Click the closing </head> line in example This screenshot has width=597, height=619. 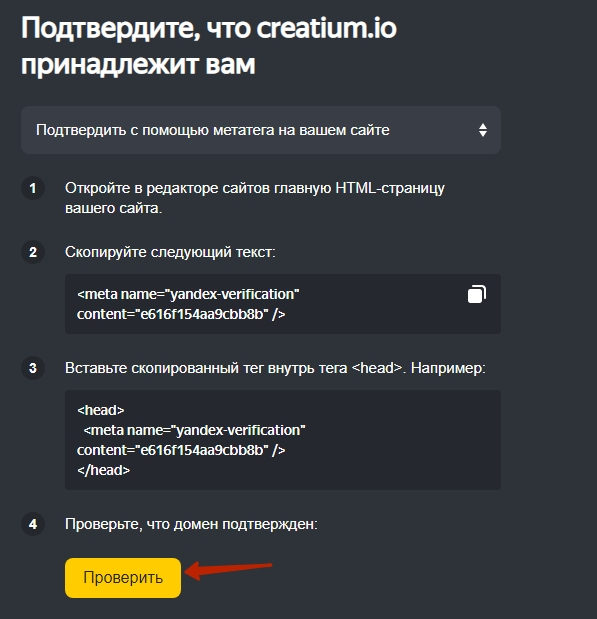[103, 470]
